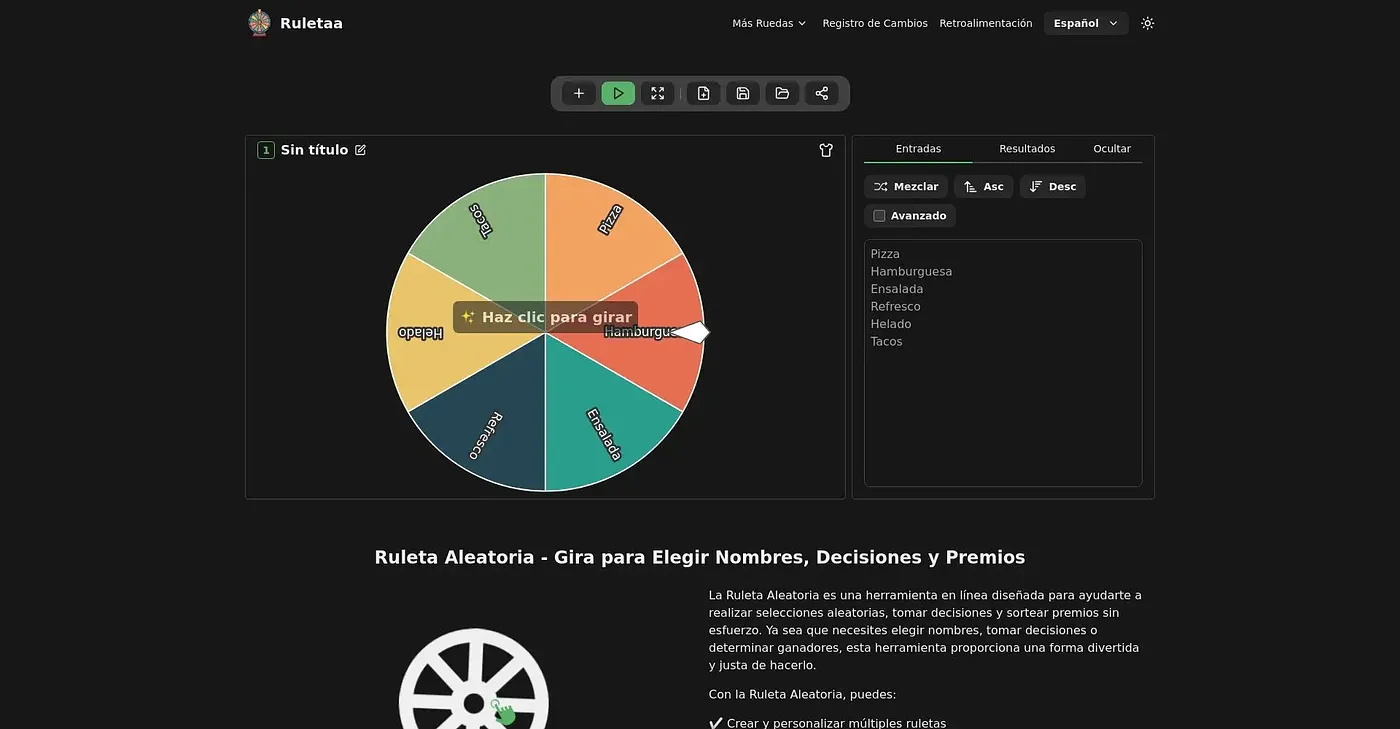This screenshot has height=729, width=1400.
Task: Edit the 'Sin título' wheel title
Action: tap(361, 150)
